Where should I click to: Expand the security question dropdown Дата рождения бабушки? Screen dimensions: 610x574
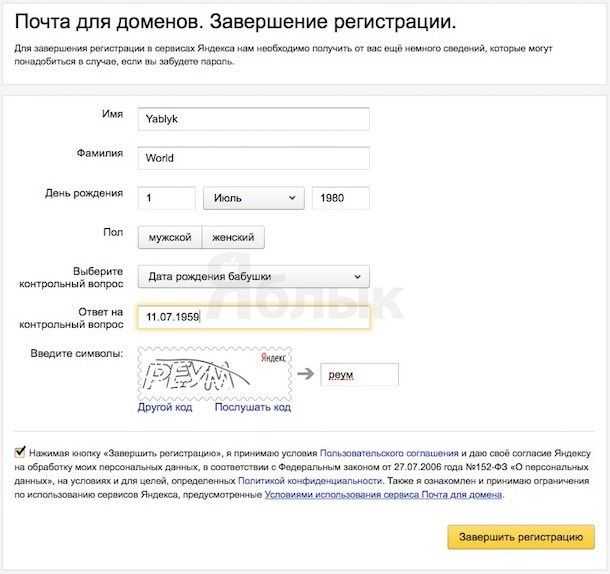[254, 277]
